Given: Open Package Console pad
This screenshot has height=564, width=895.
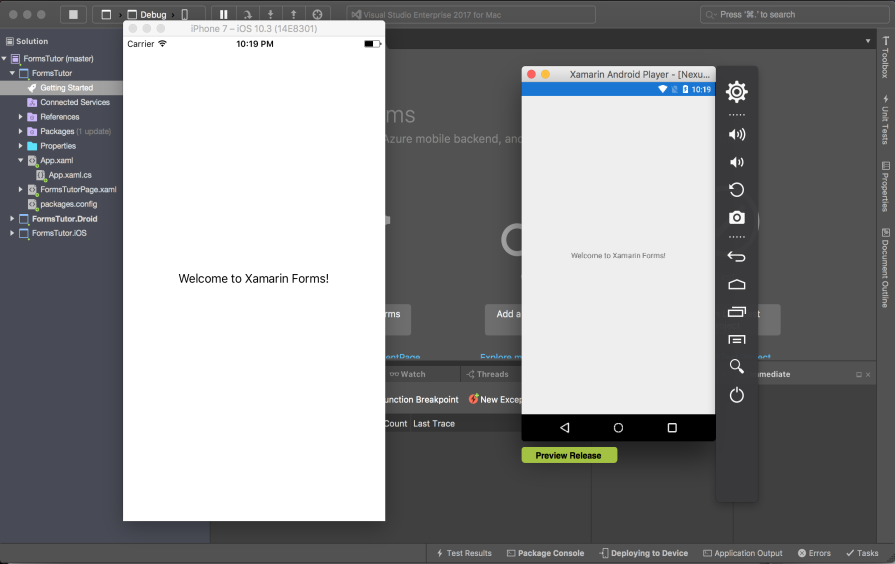Looking at the screenshot, I should (x=546, y=553).
